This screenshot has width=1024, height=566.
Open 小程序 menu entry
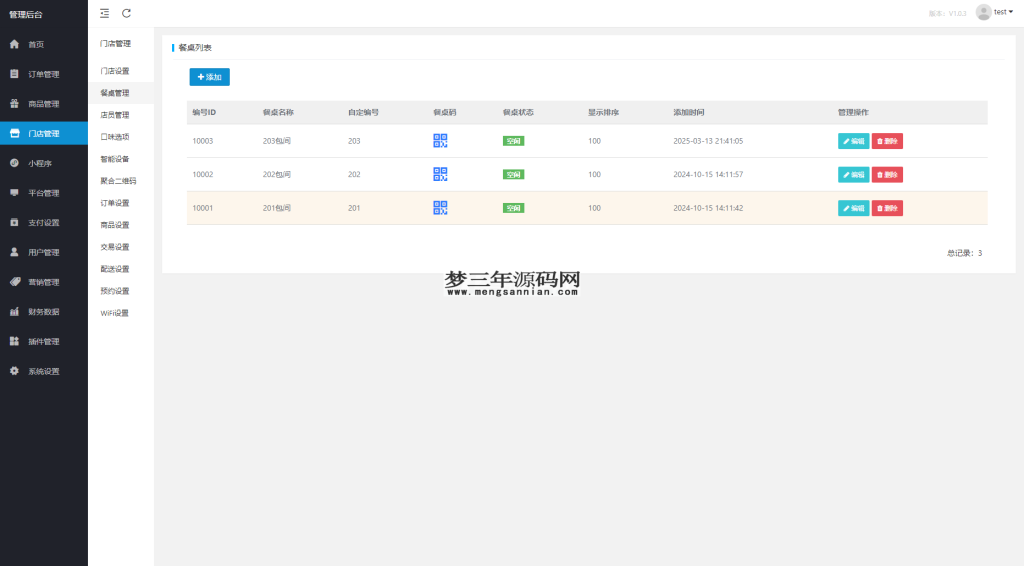coord(44,163)
